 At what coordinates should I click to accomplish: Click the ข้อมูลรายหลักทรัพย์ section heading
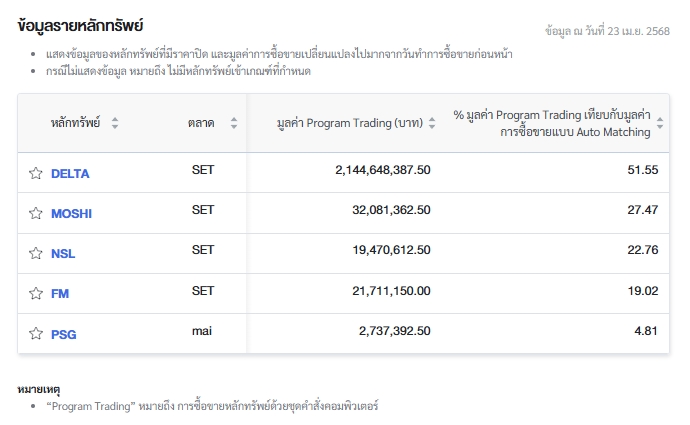point(81,25)
